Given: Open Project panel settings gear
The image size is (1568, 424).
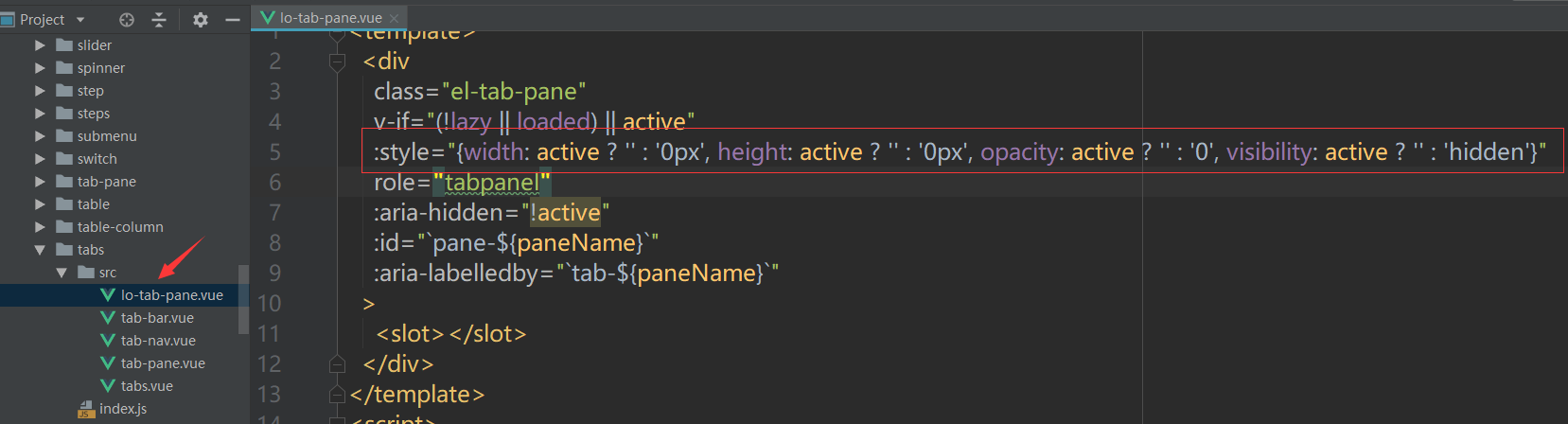Looking at the screenshot, I should click(200, 19).
